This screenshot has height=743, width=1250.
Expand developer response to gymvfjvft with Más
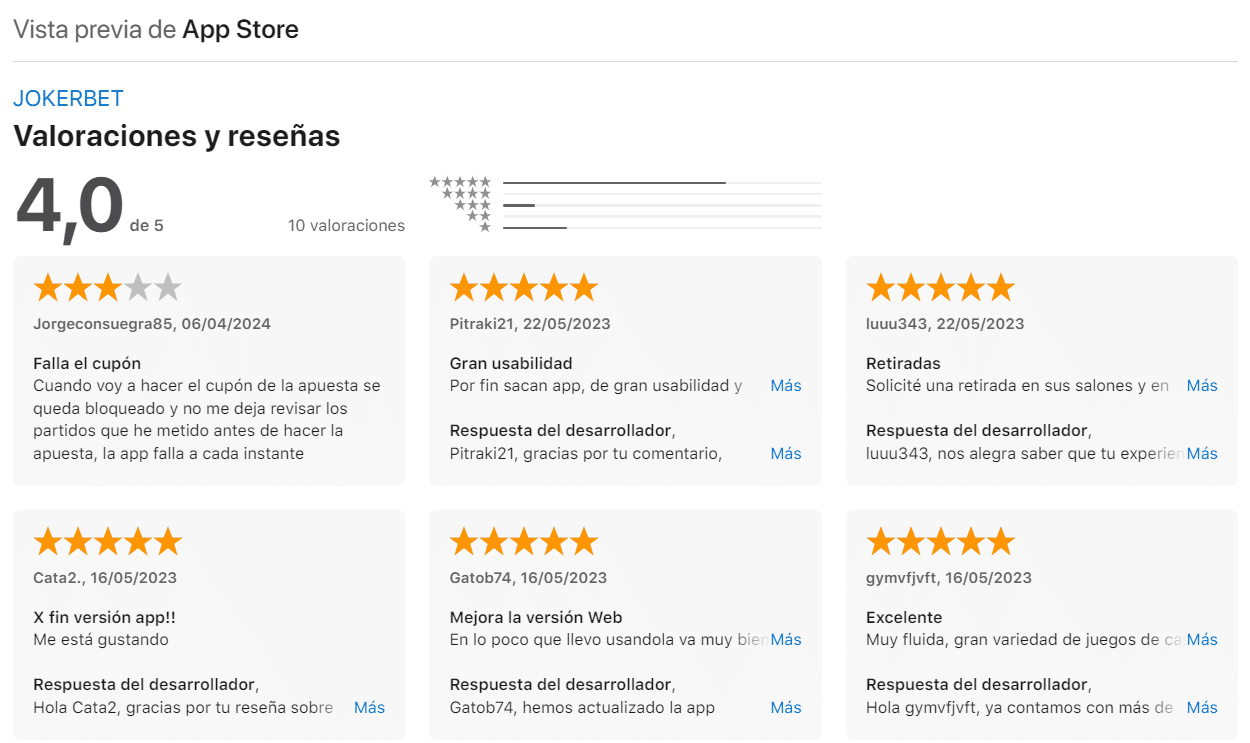pyautogui.click(x=1202, y=708)
